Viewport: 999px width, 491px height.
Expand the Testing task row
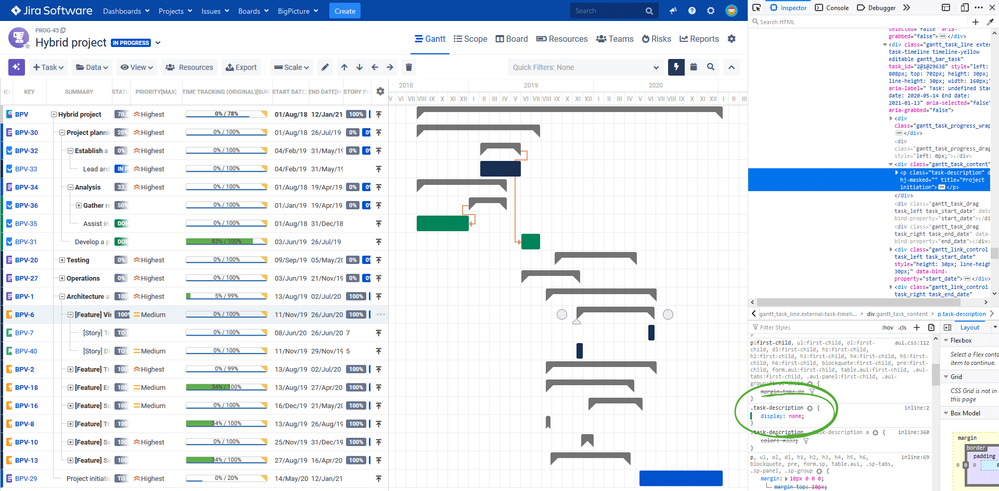[62, 260]
